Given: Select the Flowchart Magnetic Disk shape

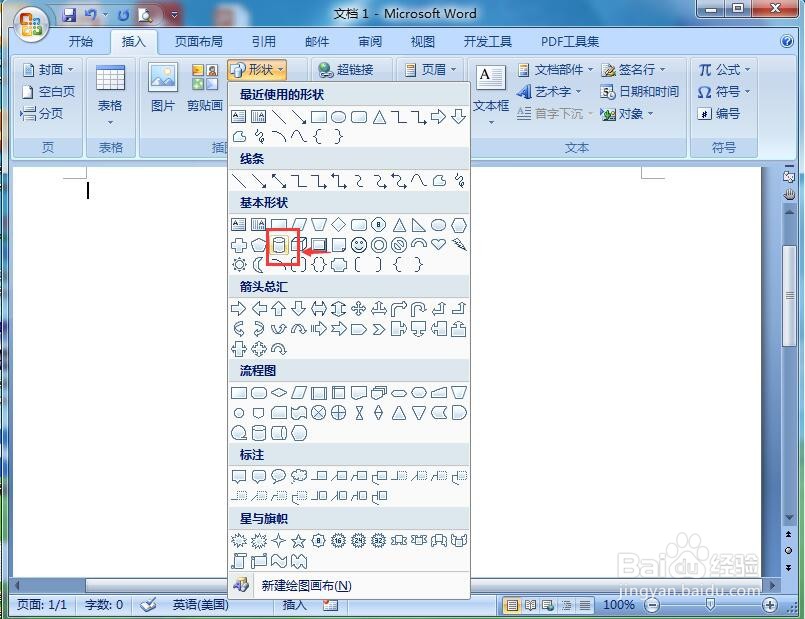Looking at the screenshot, I should 259,433.
